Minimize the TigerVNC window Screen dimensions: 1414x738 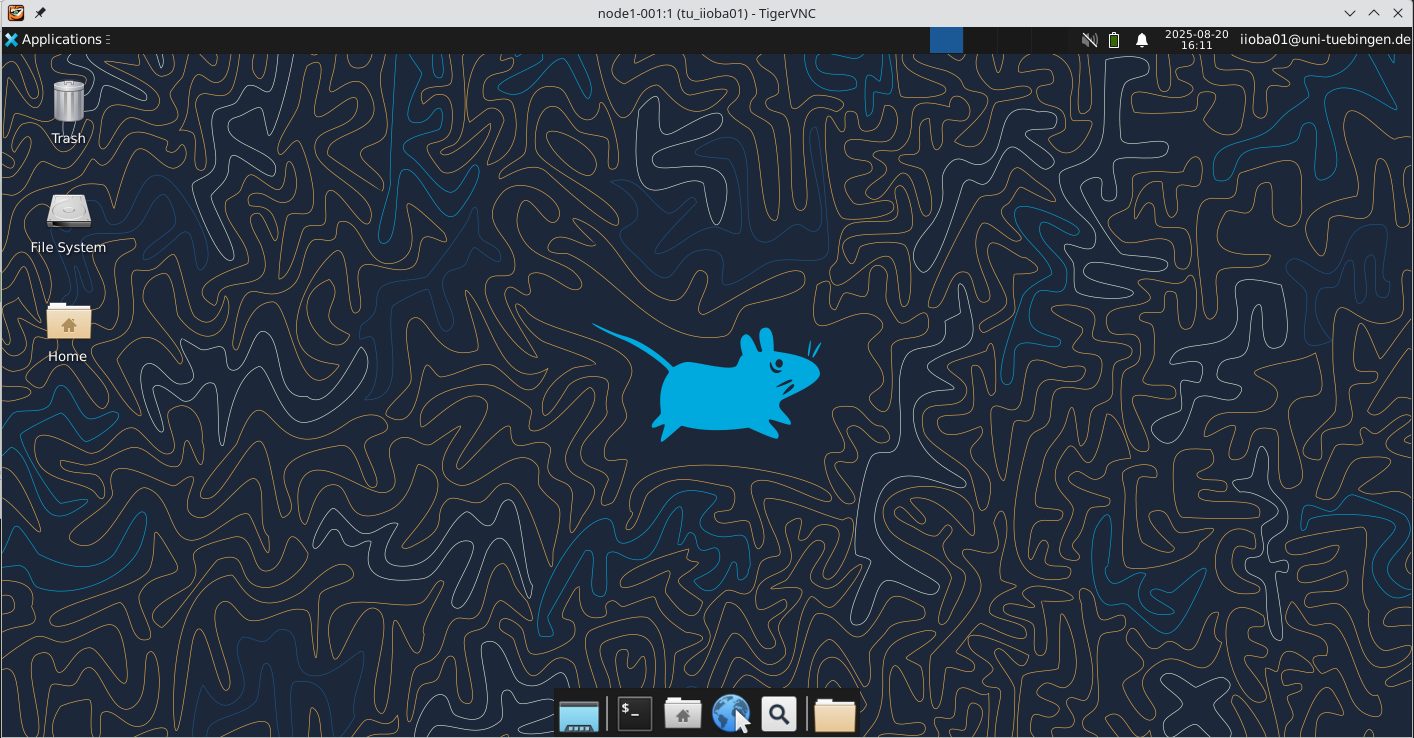pos(1350,13)
